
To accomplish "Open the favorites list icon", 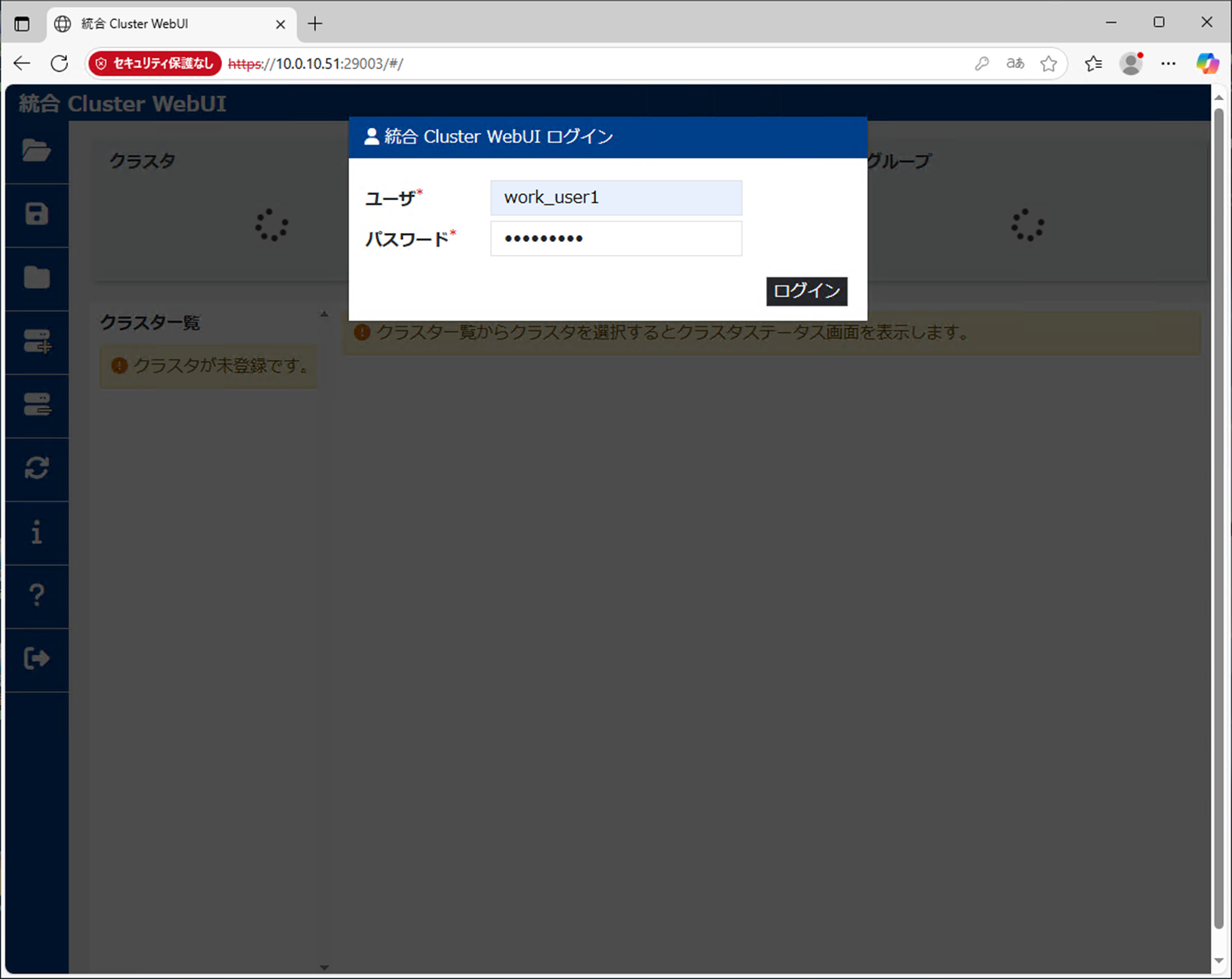I will tap(1094, 64).
